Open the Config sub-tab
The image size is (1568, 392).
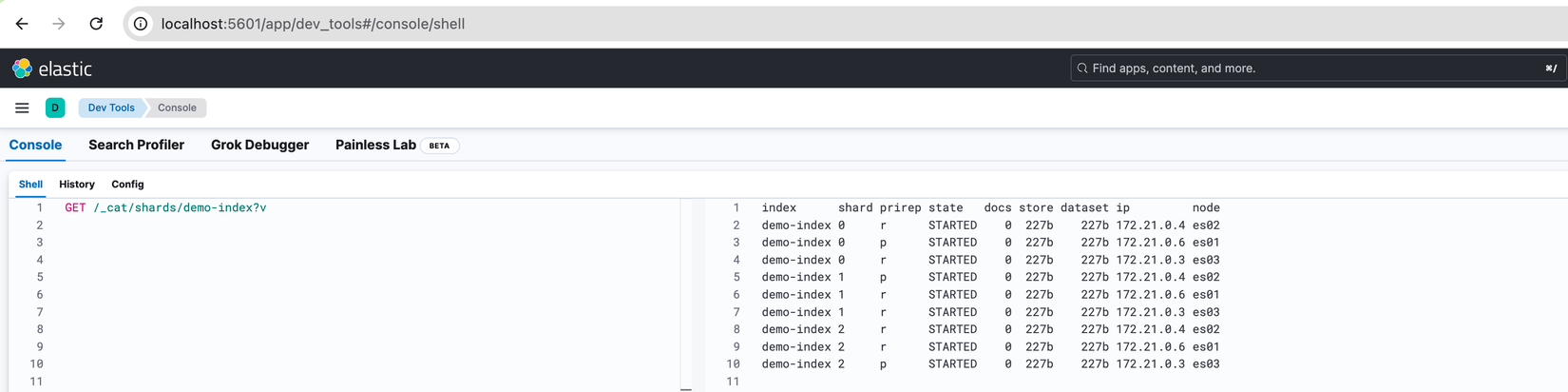(x=127, y=185)
